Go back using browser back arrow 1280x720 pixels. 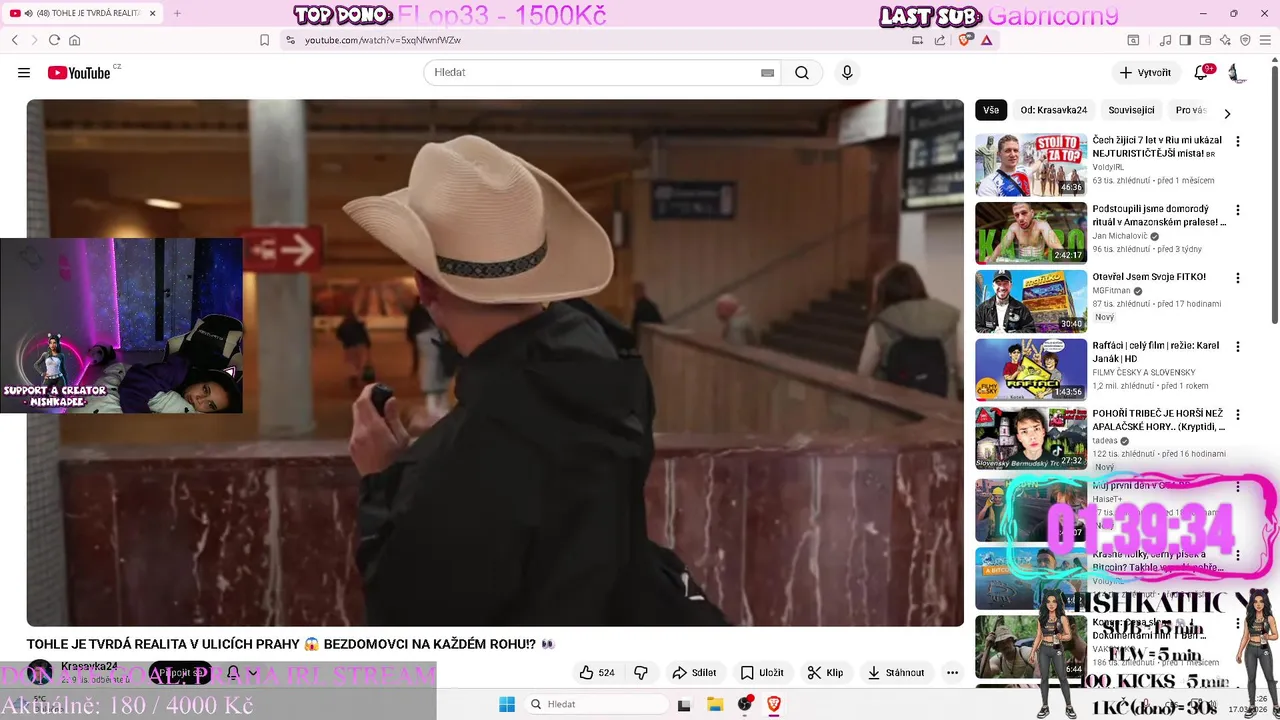pos(15,40)
